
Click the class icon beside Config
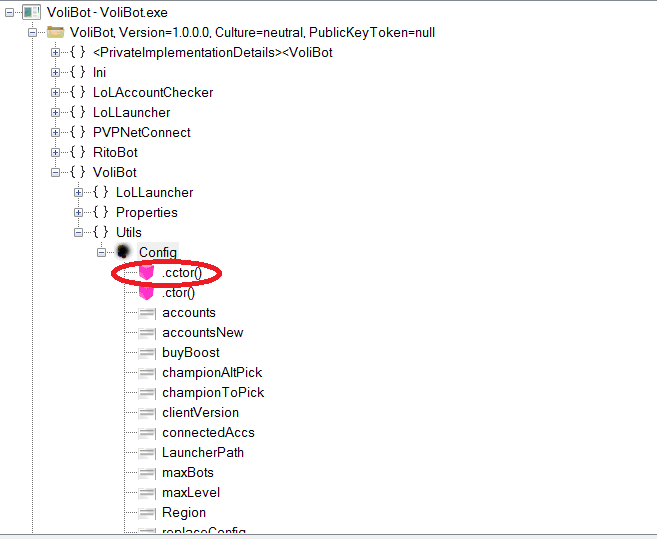(x=124, y=252)
